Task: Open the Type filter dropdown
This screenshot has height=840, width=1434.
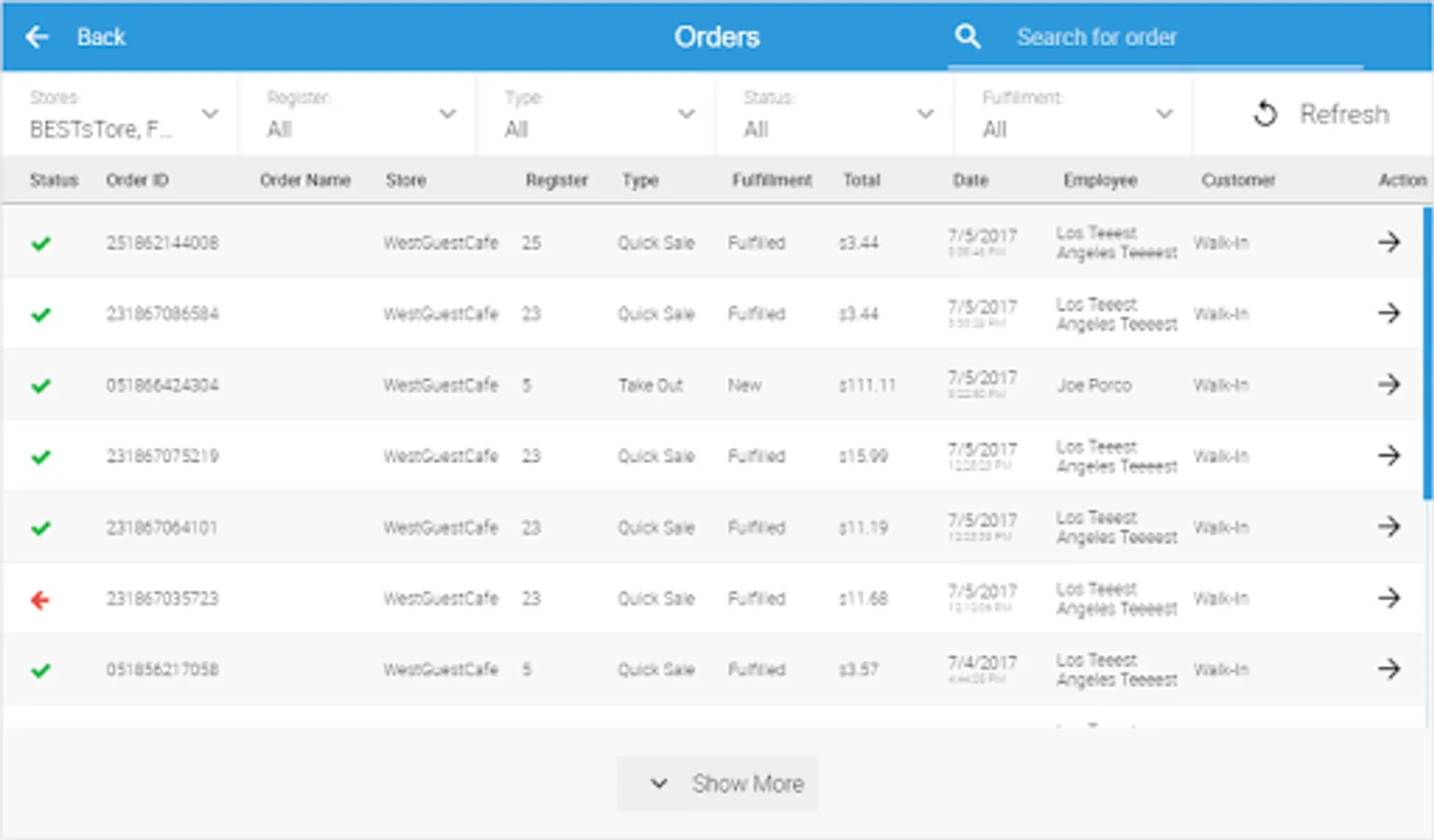Action: [x=687, y=113]
